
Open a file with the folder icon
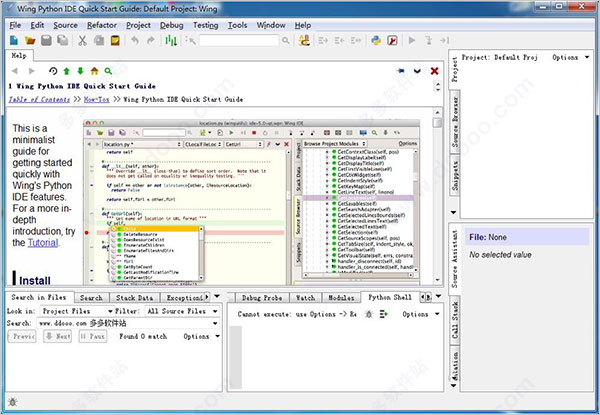coord(30,40)
